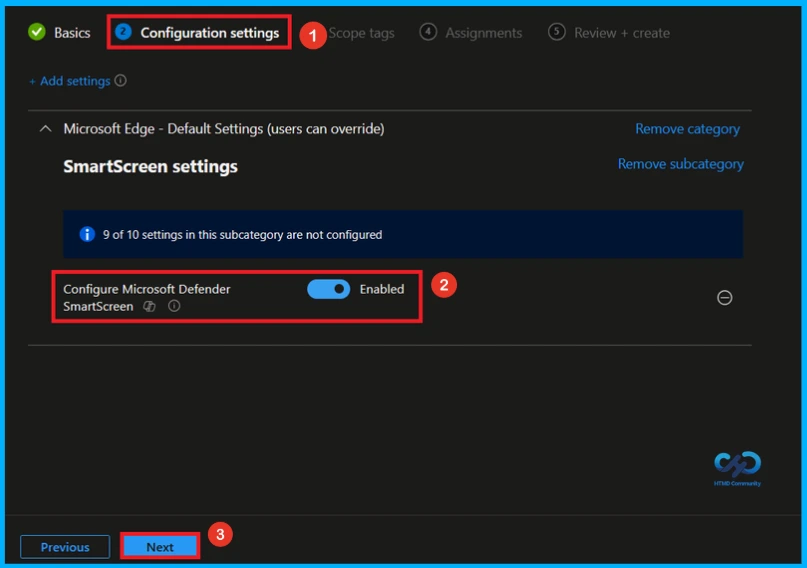Toggle Configure Microsoft Defender SmartScreen switch
This screenshot has width=807, height=568.
pyautogui.click(x=328, y=289)
